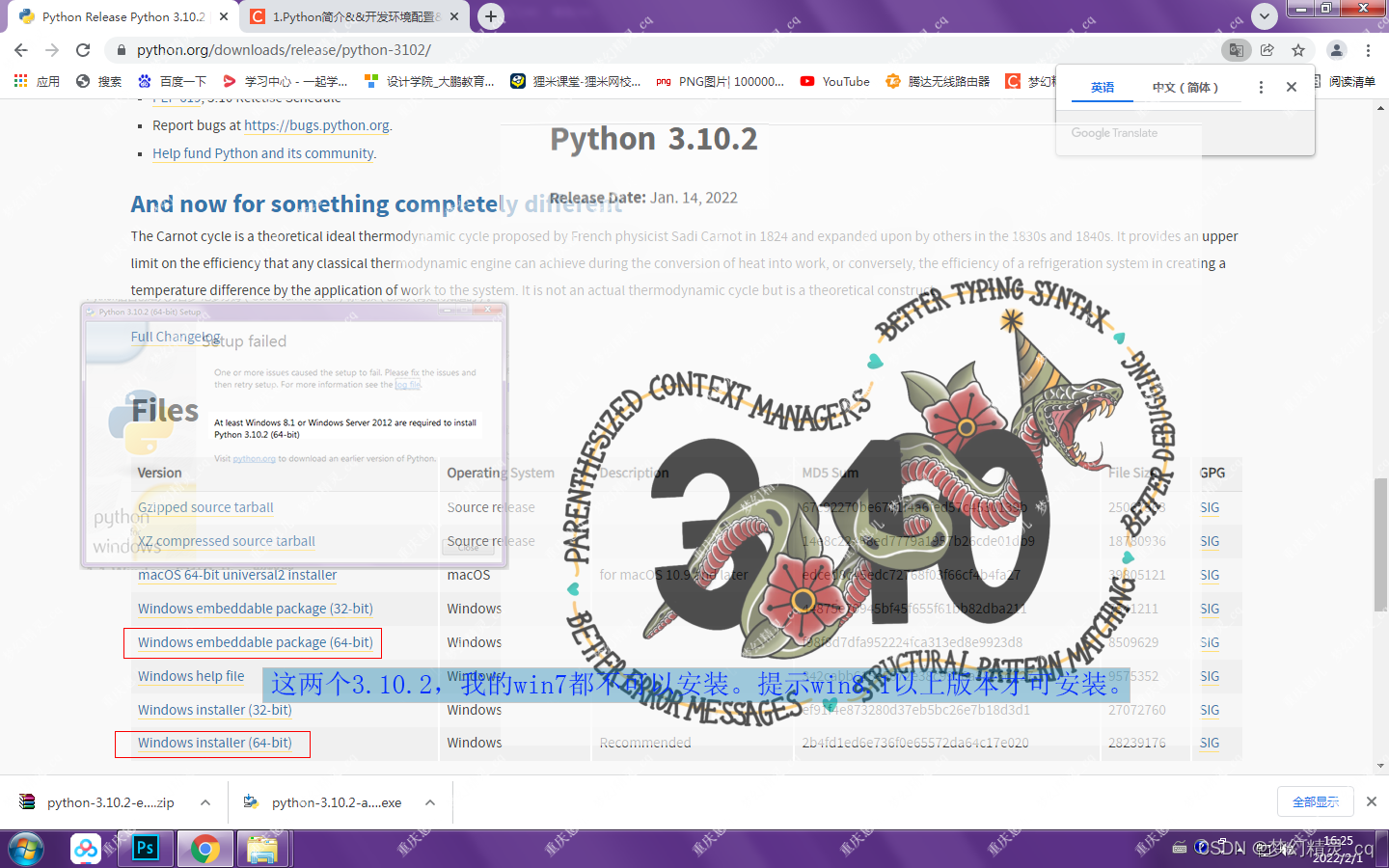Image resolution: width=1389 pixels, height=868 pixels.
Task: Expand options for python-3.10.2 zip download
Action: point(205,802)
